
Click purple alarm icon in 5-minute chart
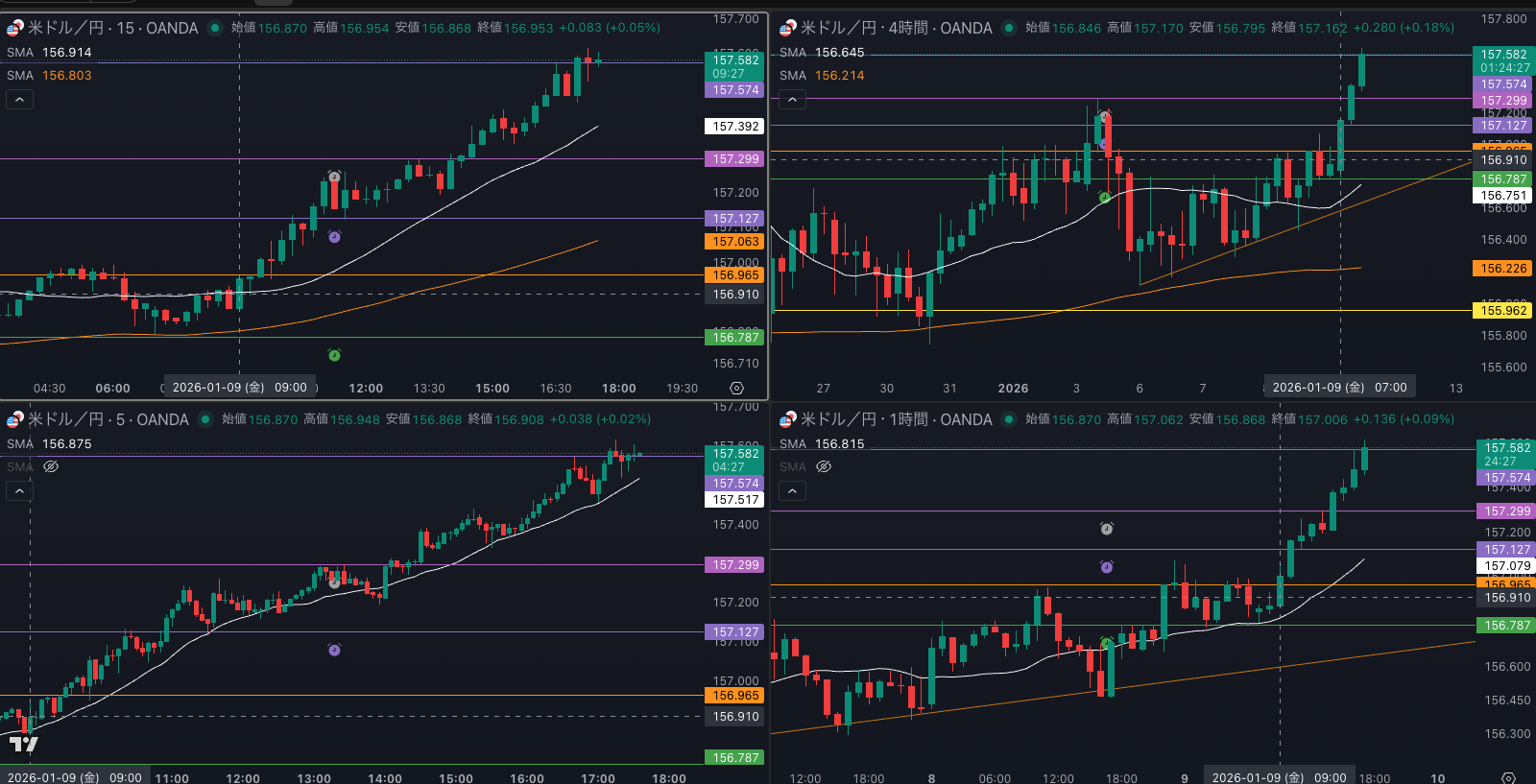click(334, 650)
